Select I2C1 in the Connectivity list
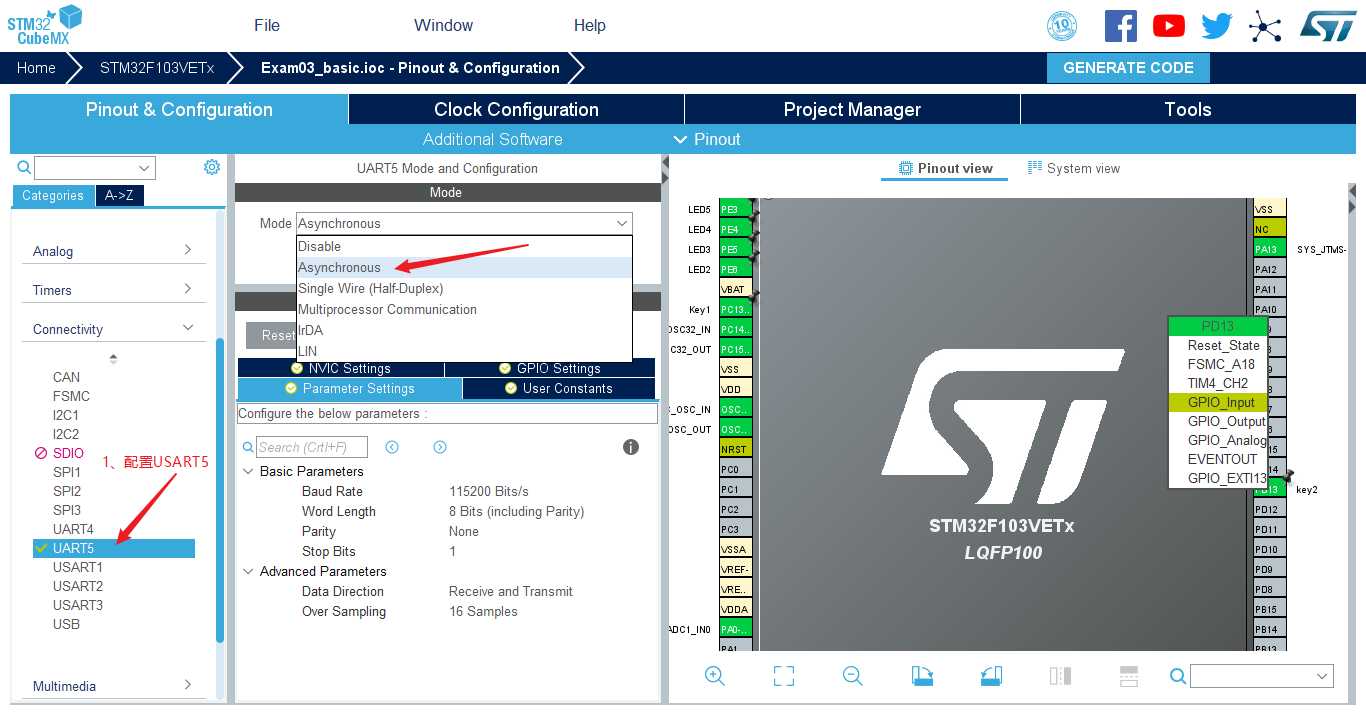Viewport: 1366px width, 715px height. (x=66, y=415)
